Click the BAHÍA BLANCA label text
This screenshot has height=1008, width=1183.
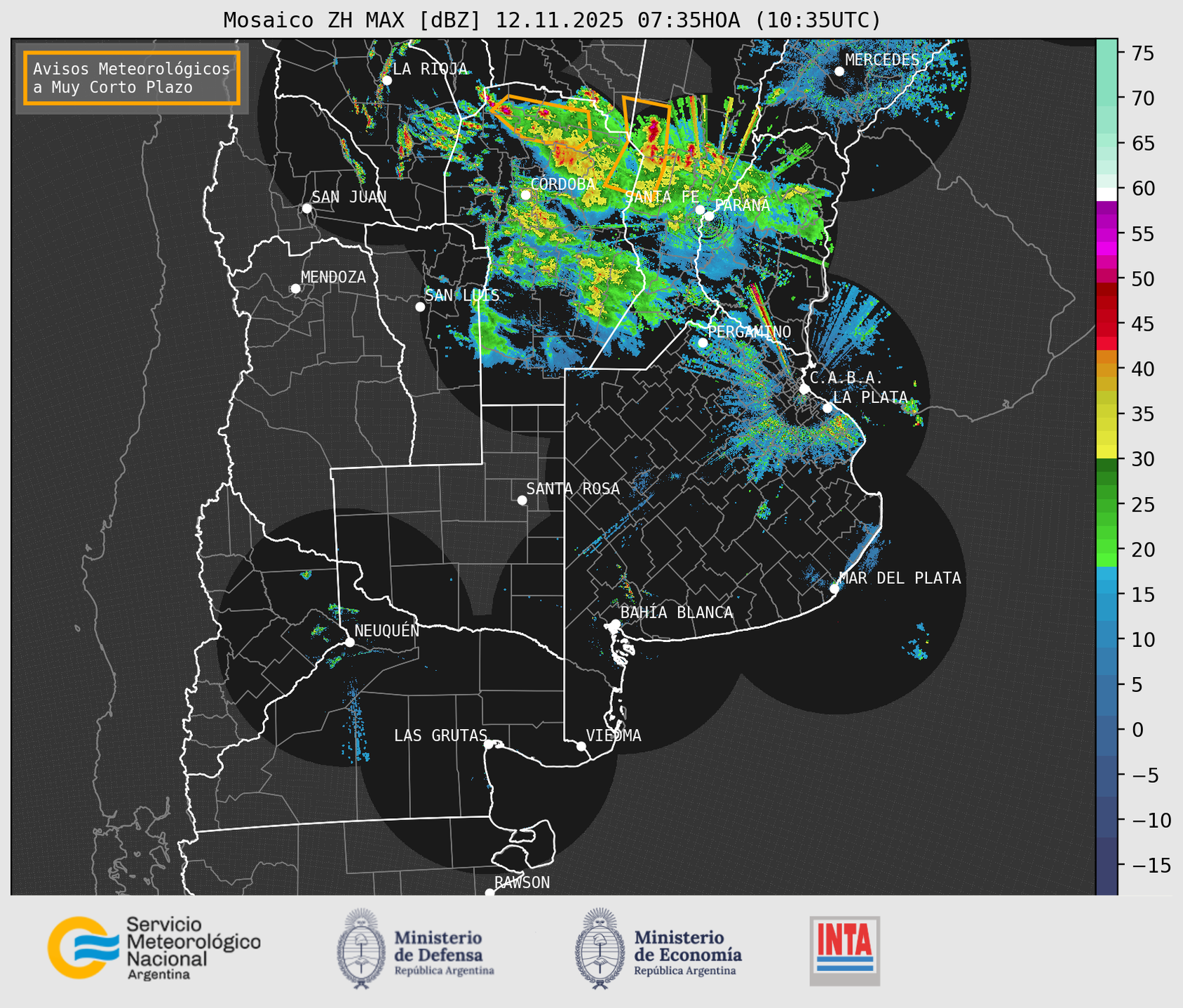point(677,613)
